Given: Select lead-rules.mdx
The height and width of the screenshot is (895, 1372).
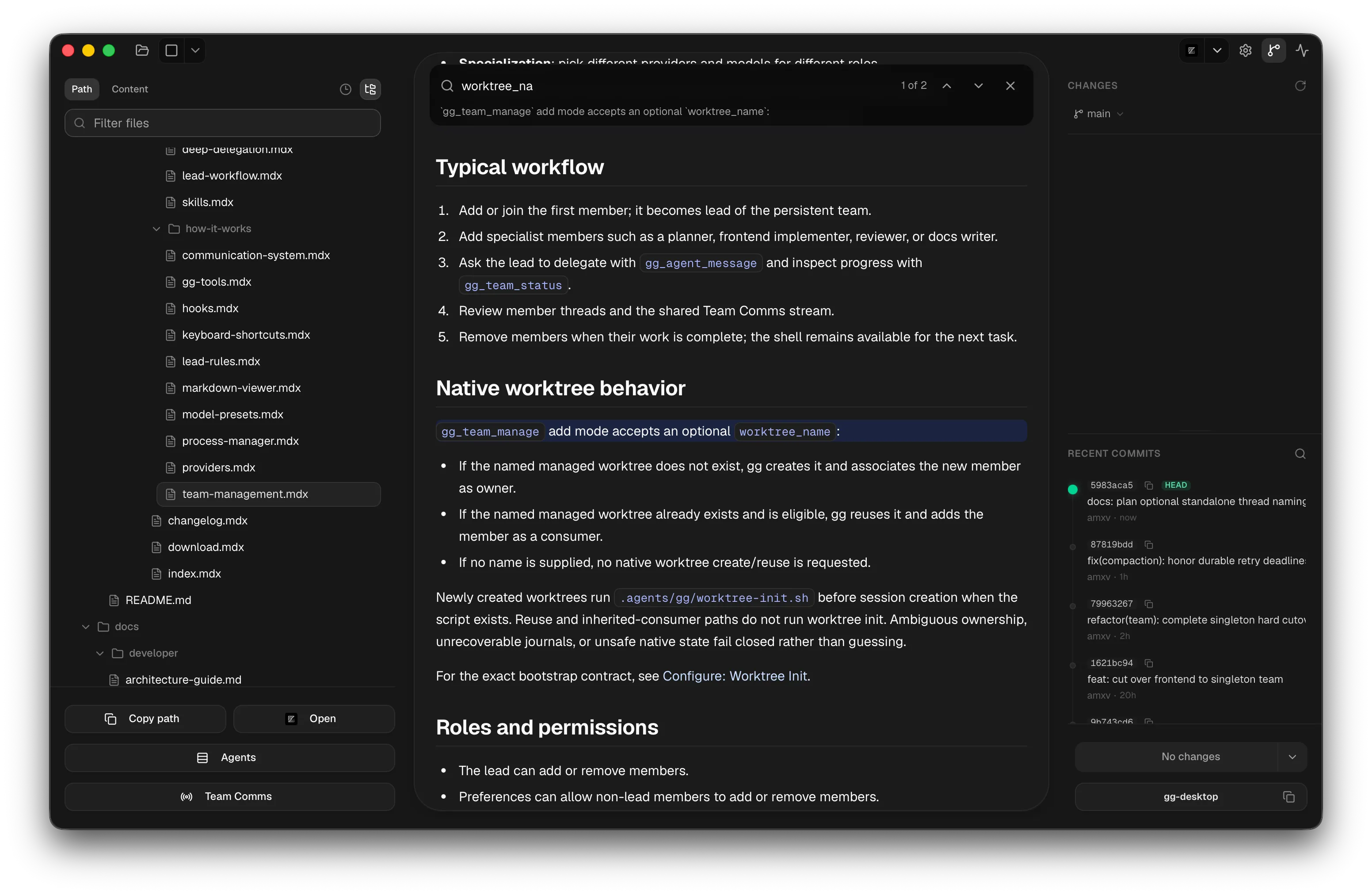Looking at the screenshot, I should click(x=221, y=361).
